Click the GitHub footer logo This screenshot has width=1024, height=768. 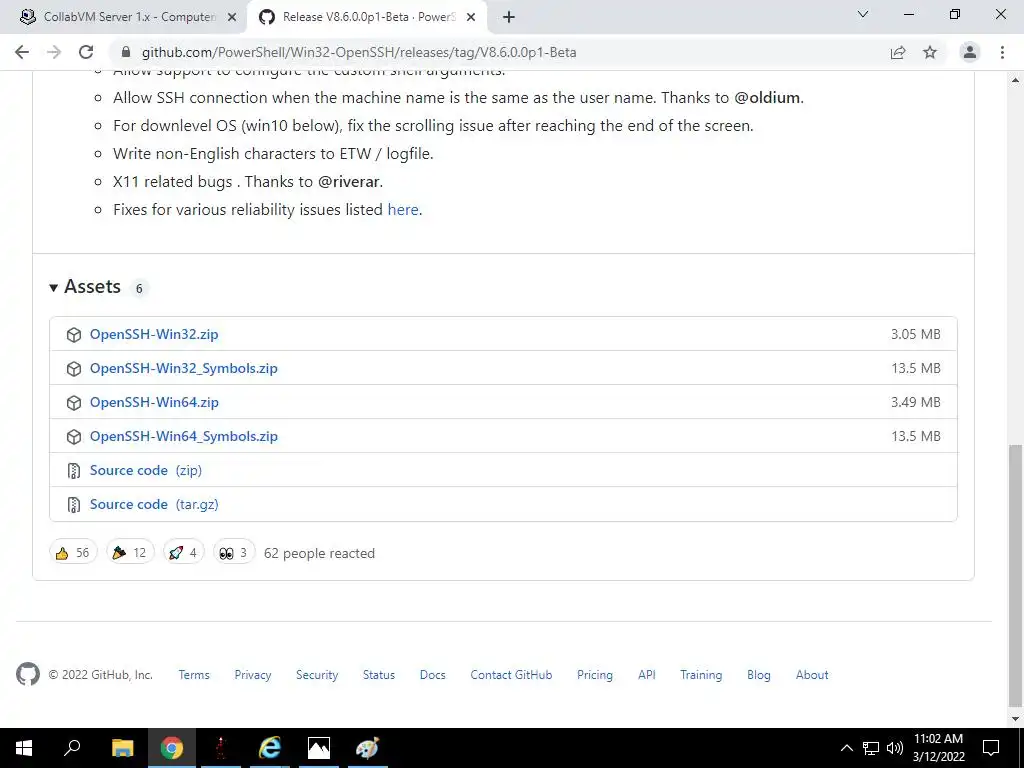click(x=28, y=674)
